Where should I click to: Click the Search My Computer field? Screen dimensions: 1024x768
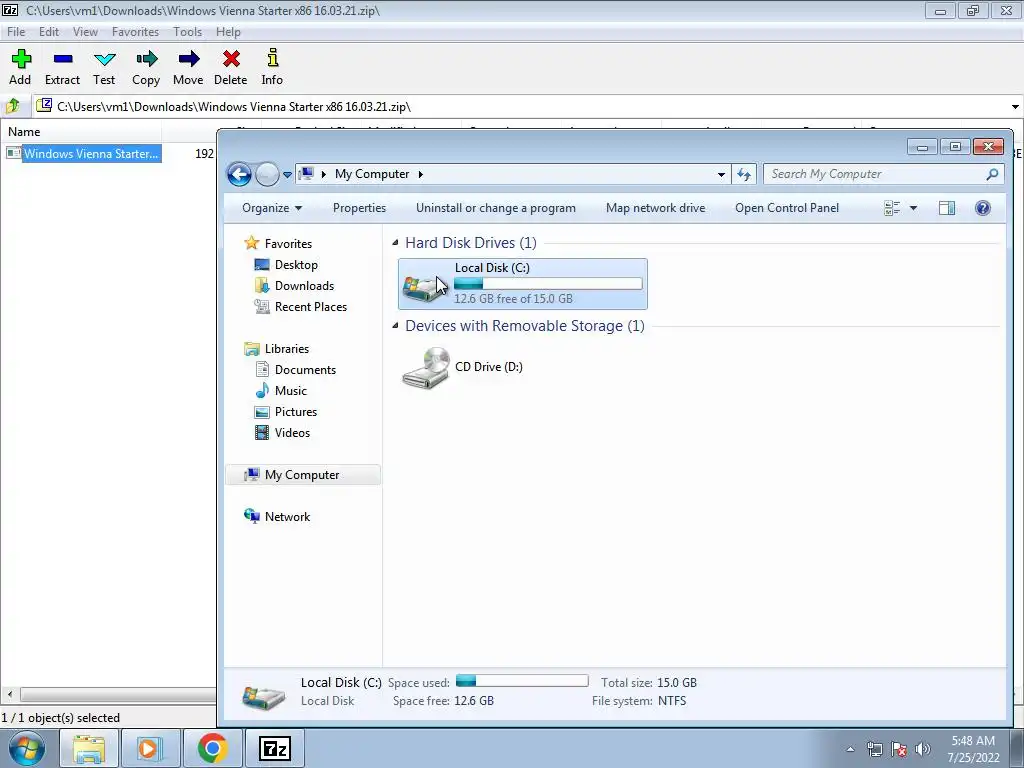[x=875, y=174]
